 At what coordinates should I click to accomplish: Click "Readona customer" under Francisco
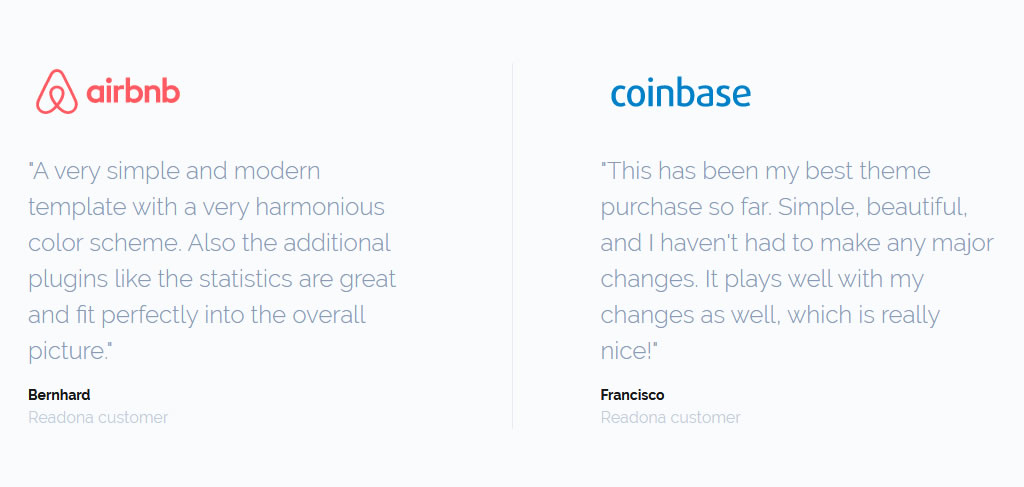tap(670, 417)
